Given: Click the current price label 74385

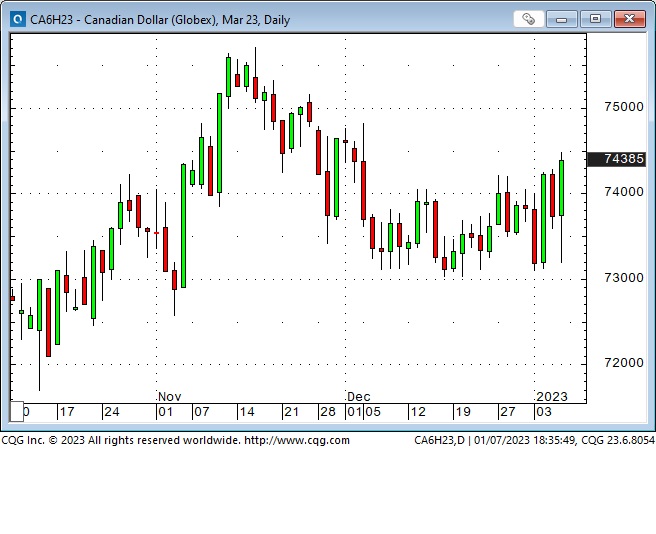Looking at the screenshot, I should click(x=616, y=159).
